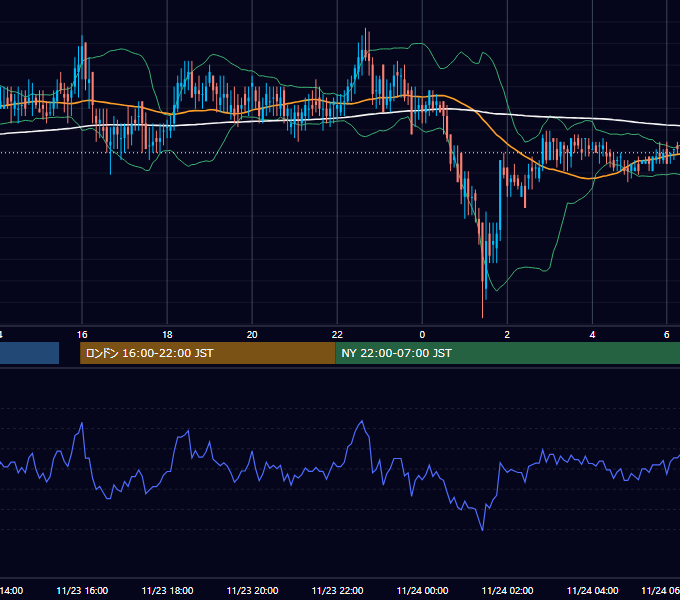
Task: Click the oscillator's lowest trough point
Action: pos(482,529)
